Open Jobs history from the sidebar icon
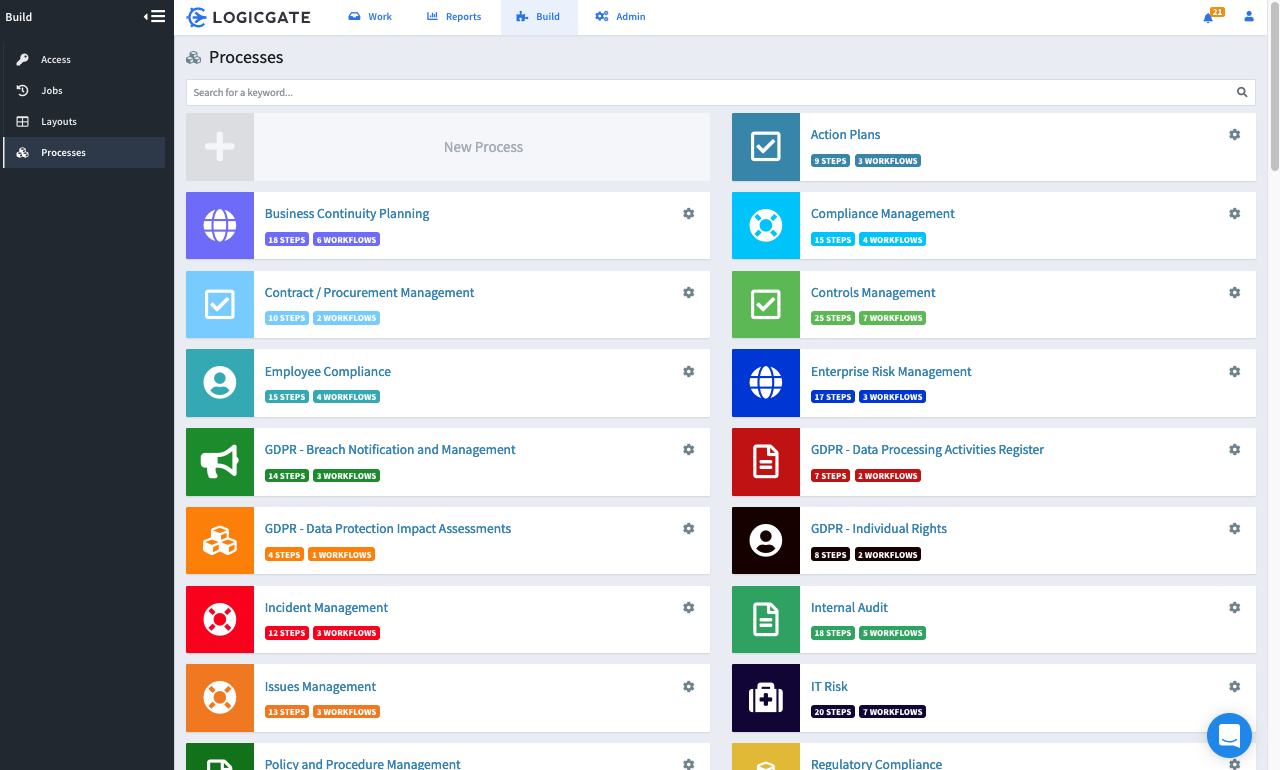Screen dimensions: 1280x770 click(x=22, y=90)
